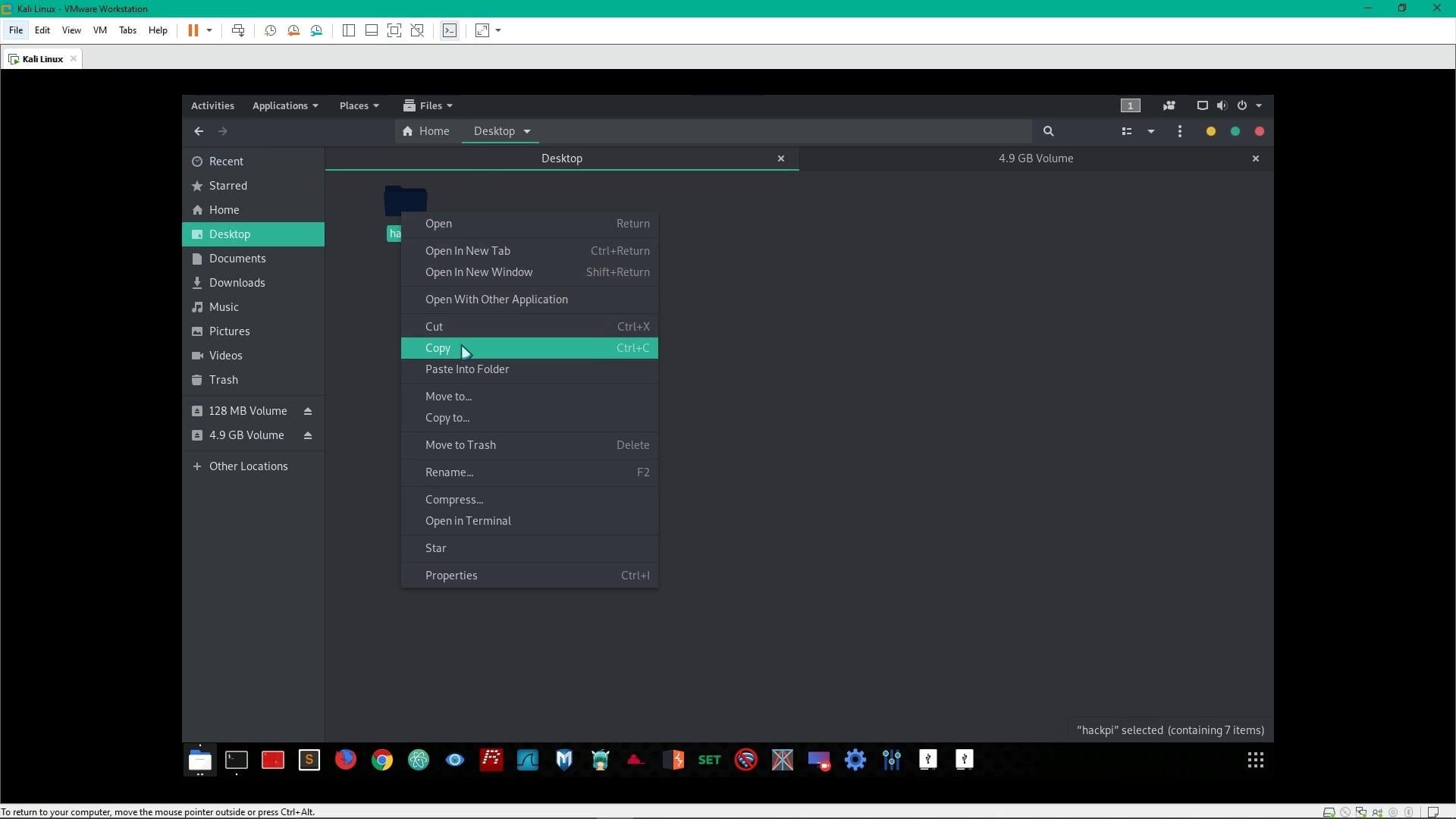Click the terminal emulator icon in taskbar
Screen dimensions: 1456x819
pos(236,760)
